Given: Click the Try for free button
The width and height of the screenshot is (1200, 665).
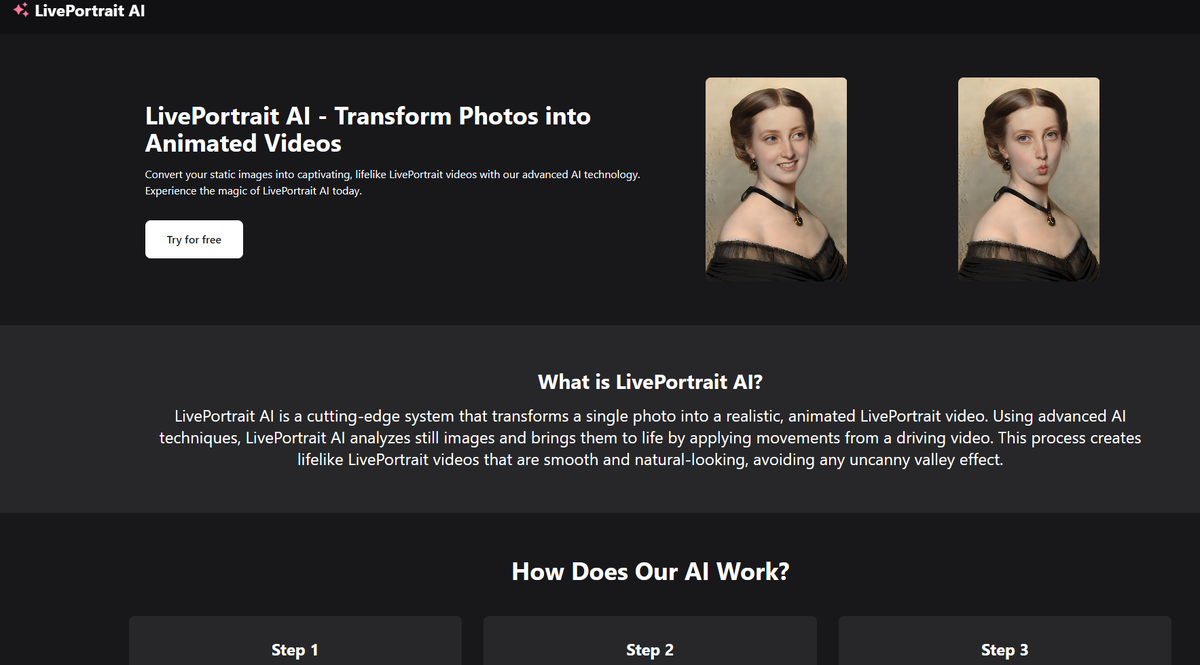Looking at the screenshot, I should tap(194, 240).
